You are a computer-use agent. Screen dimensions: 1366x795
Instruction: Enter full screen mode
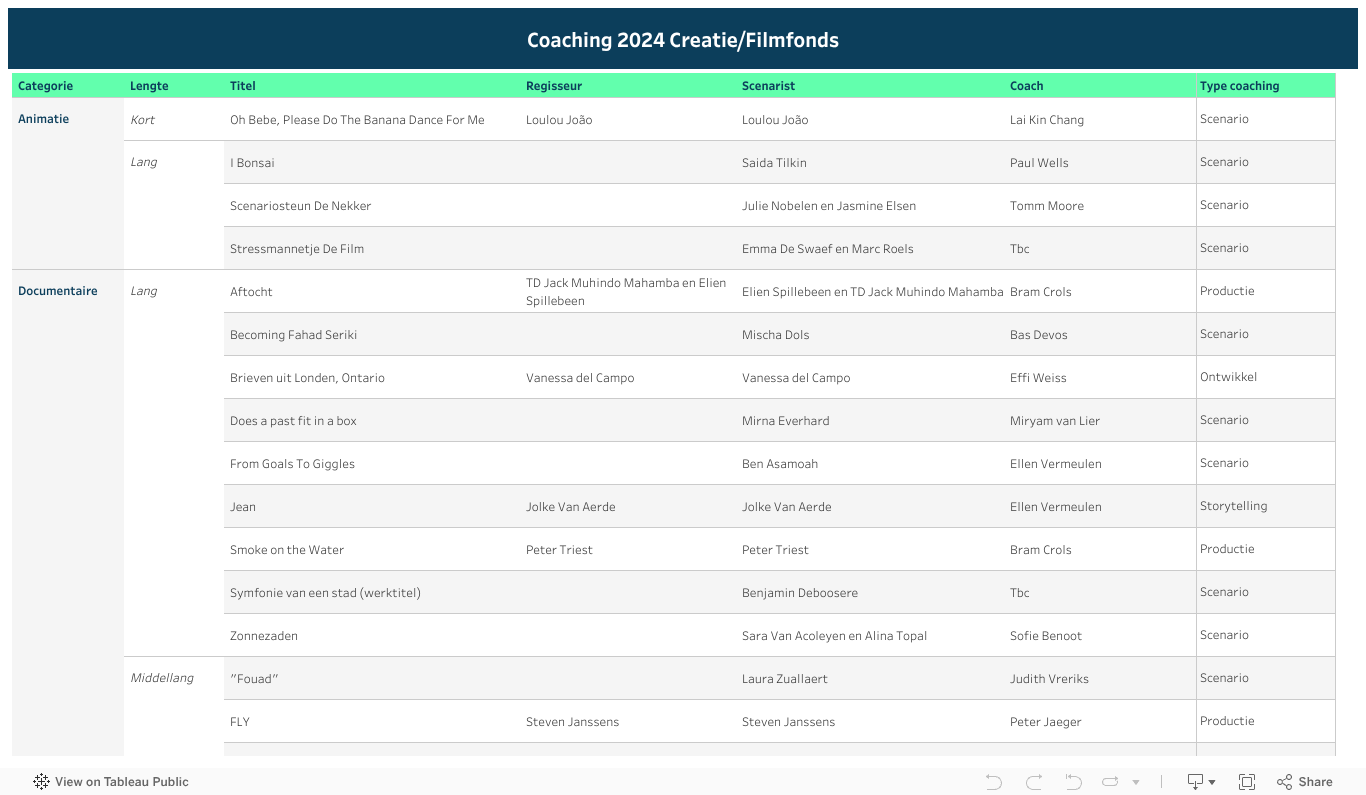click(x=1247, y=782)
